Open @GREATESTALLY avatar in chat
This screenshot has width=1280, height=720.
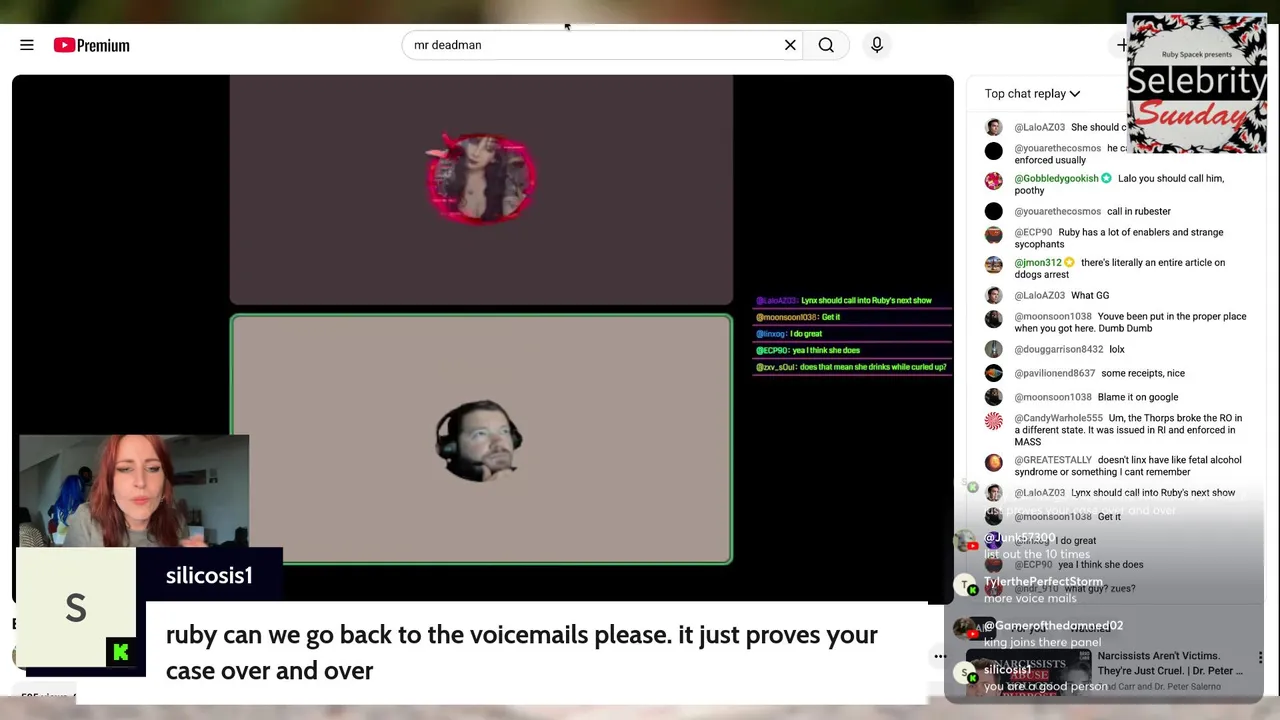pos(993,463)
